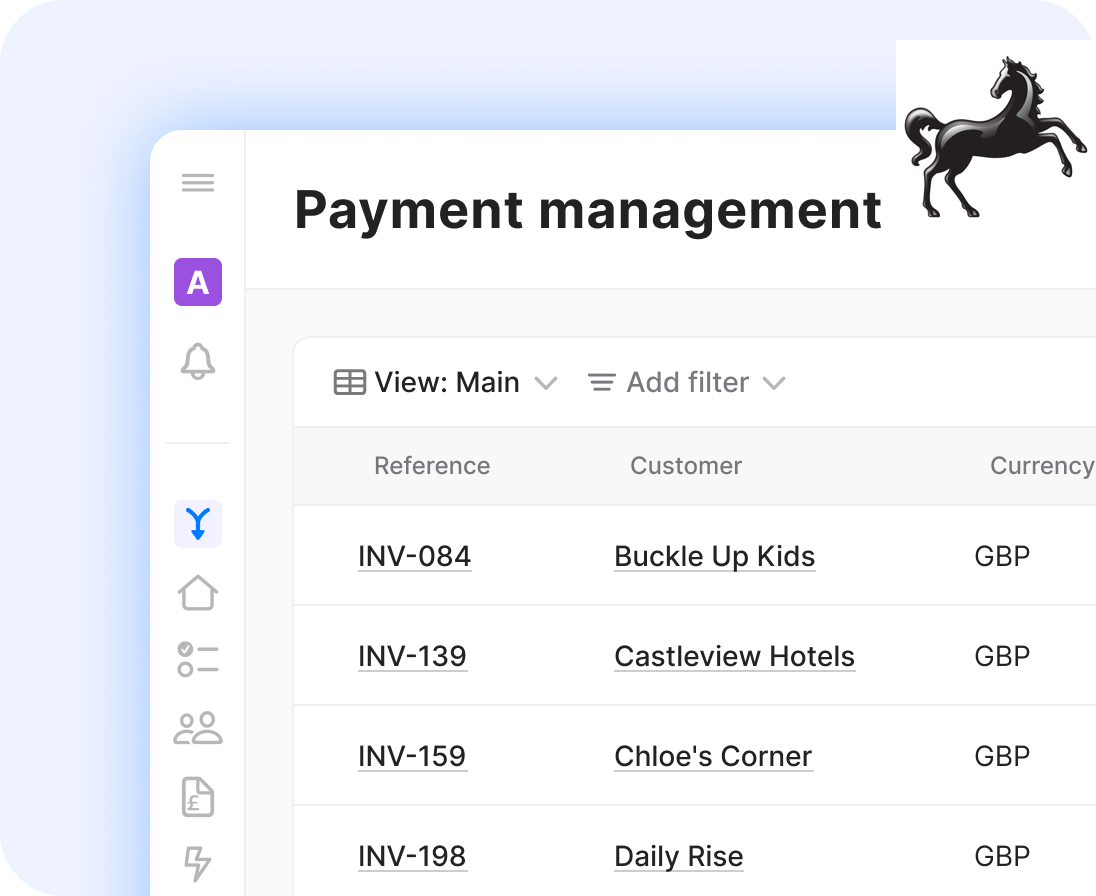Open the customers people icon
Screen dimensions: 1096x896
pos(198,728)
